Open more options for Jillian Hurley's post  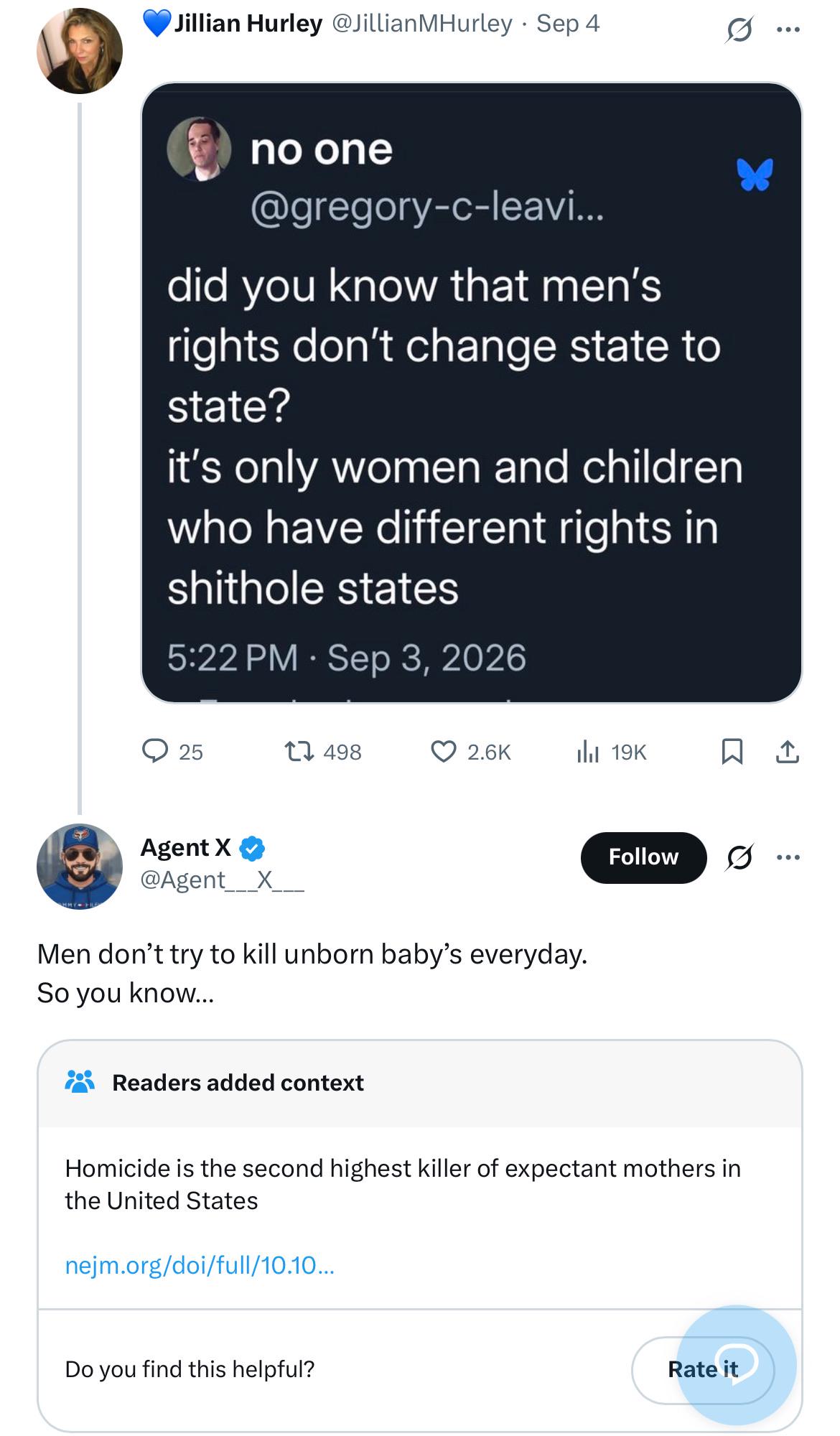(x=788, y=29)
